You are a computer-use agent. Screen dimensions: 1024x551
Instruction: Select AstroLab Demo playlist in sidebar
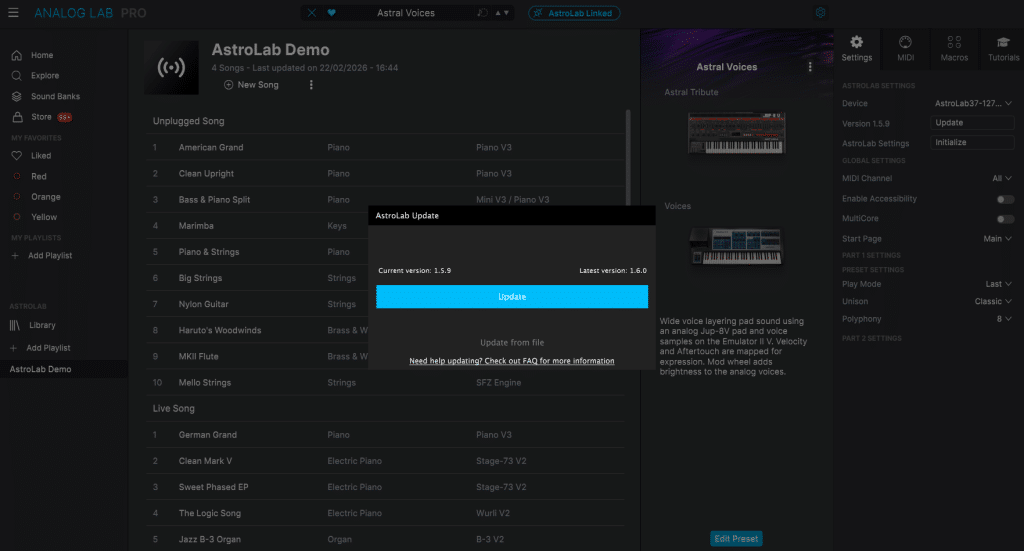pos(64,369)
